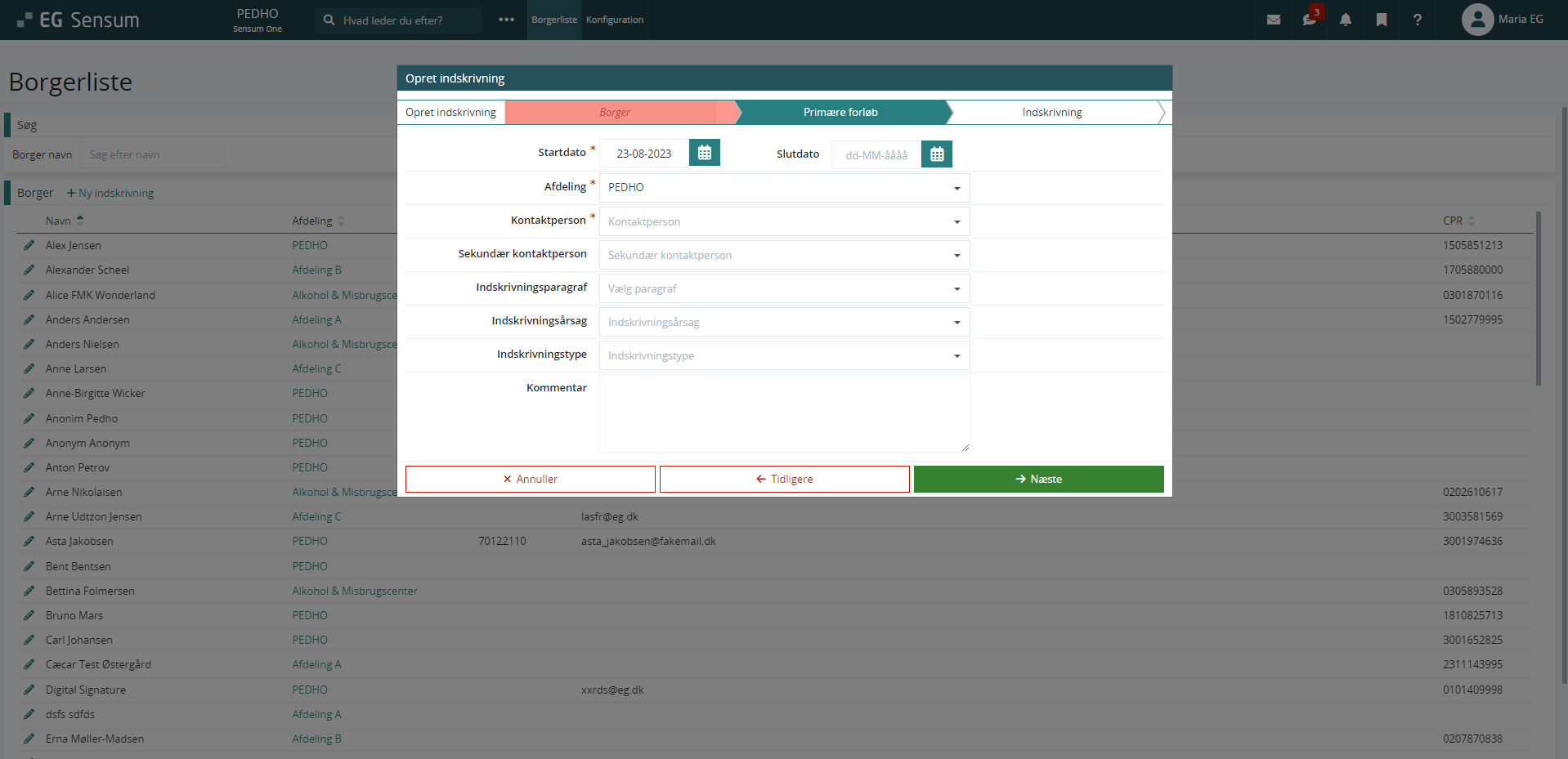
Task: Open the Startdato calendar picker
Action: pyautogui.click(x=704, y=153)
